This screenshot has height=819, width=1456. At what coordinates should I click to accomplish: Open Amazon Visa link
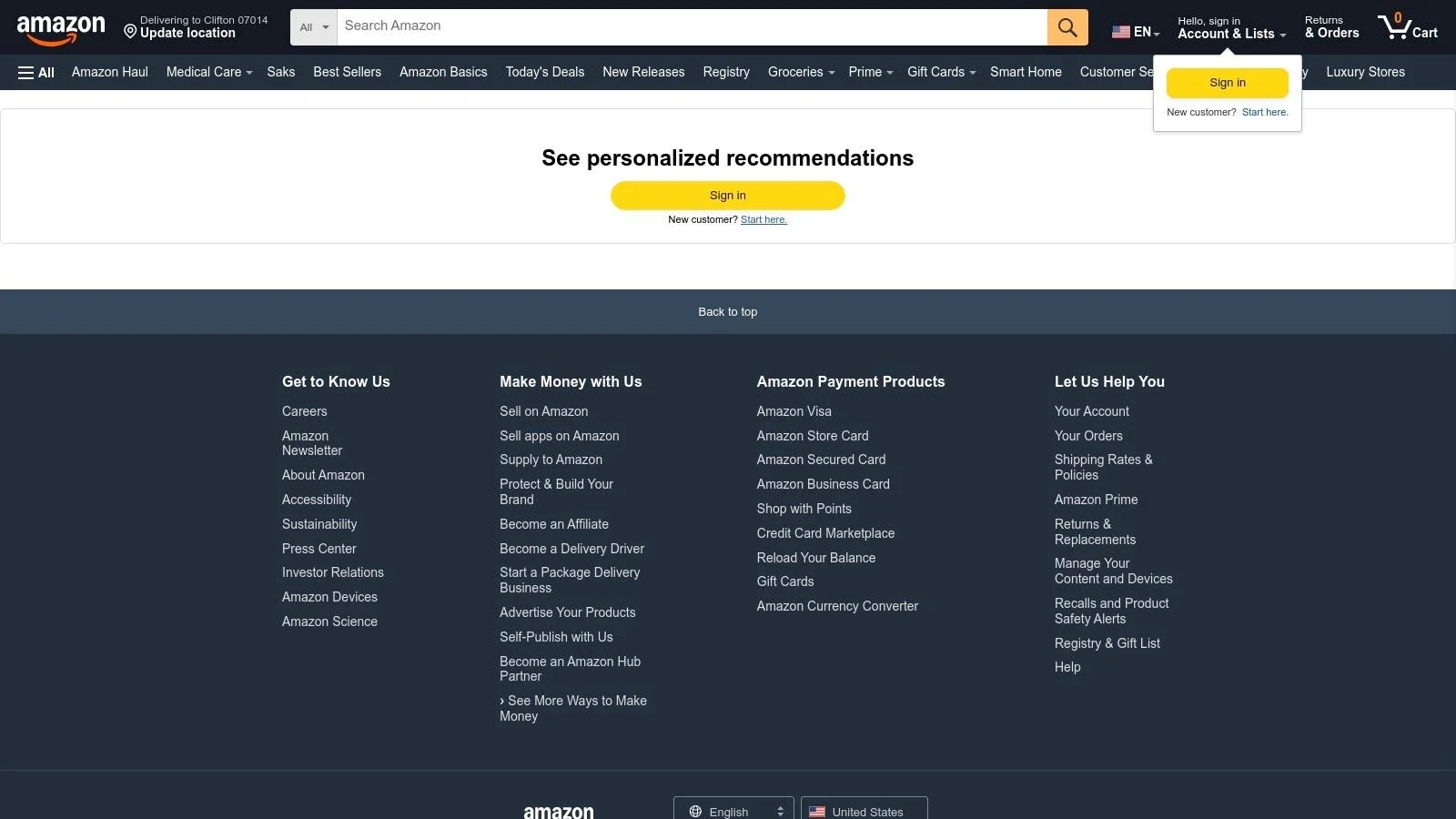click(794, 411)
